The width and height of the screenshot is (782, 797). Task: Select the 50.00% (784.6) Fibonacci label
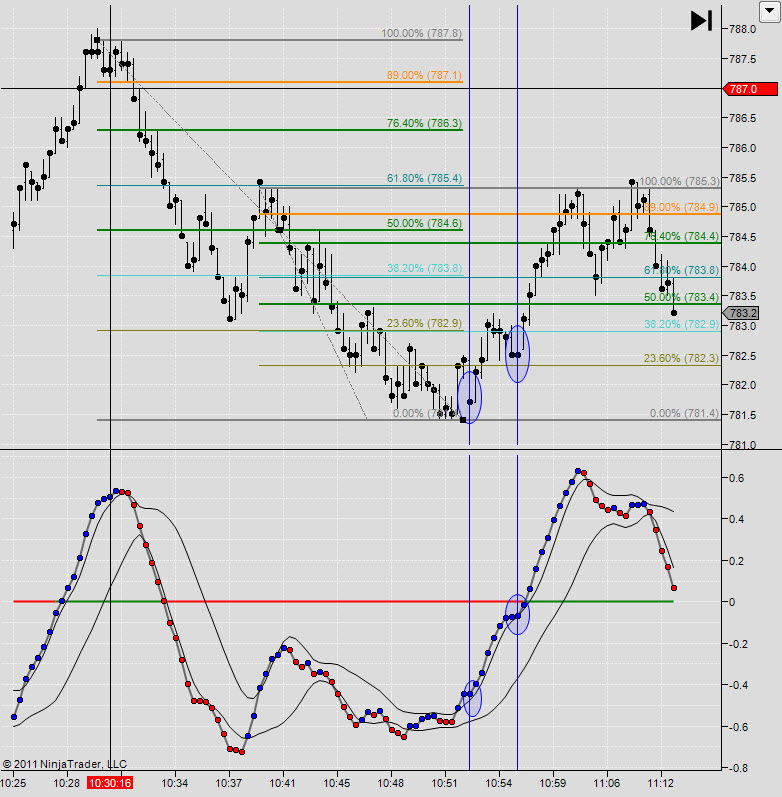424,223
